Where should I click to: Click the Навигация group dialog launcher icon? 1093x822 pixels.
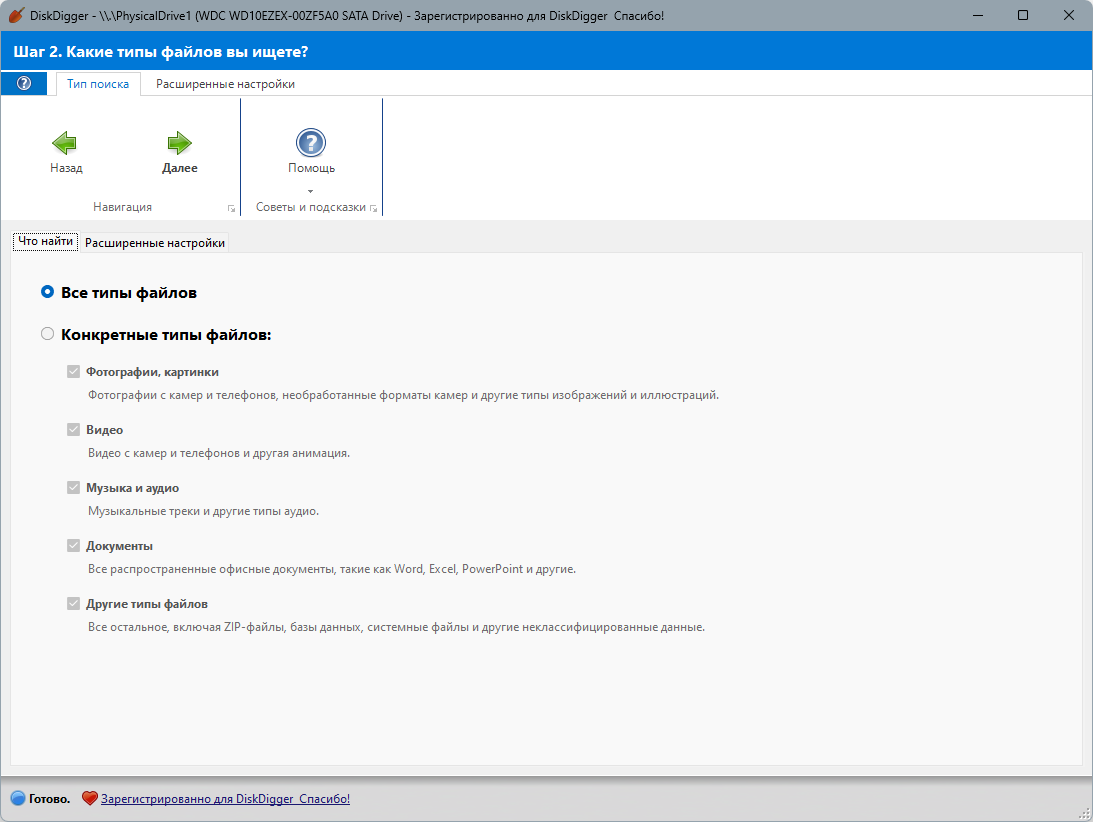click(231, 208)
